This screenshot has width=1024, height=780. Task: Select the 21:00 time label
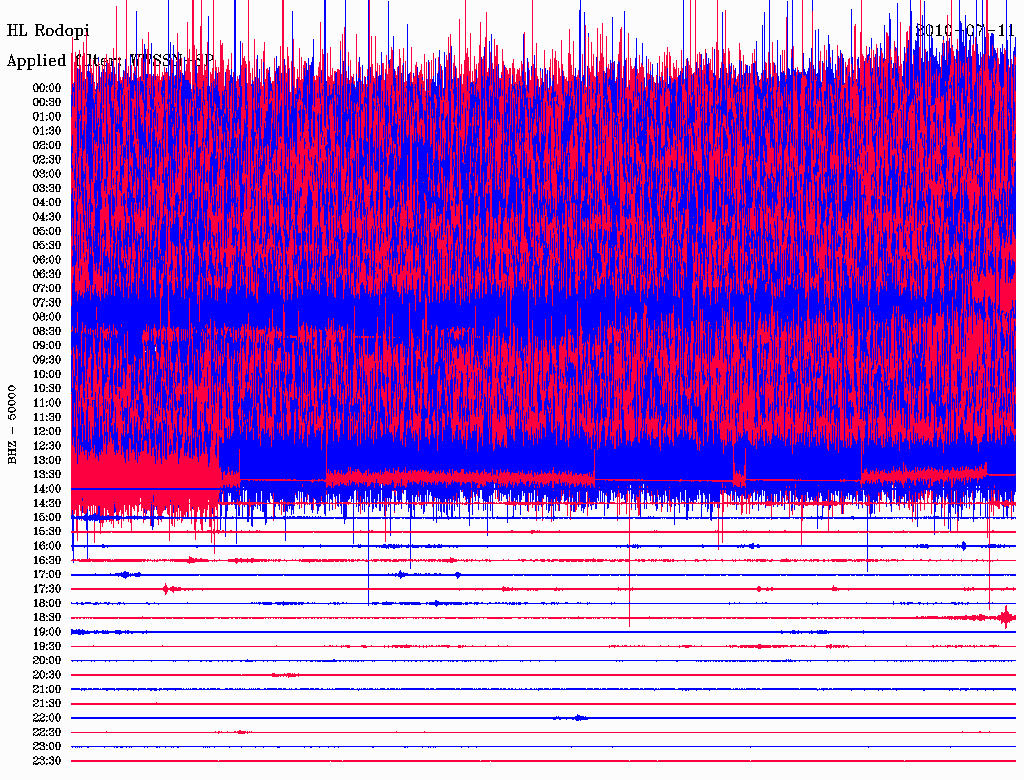coord(47,689)
